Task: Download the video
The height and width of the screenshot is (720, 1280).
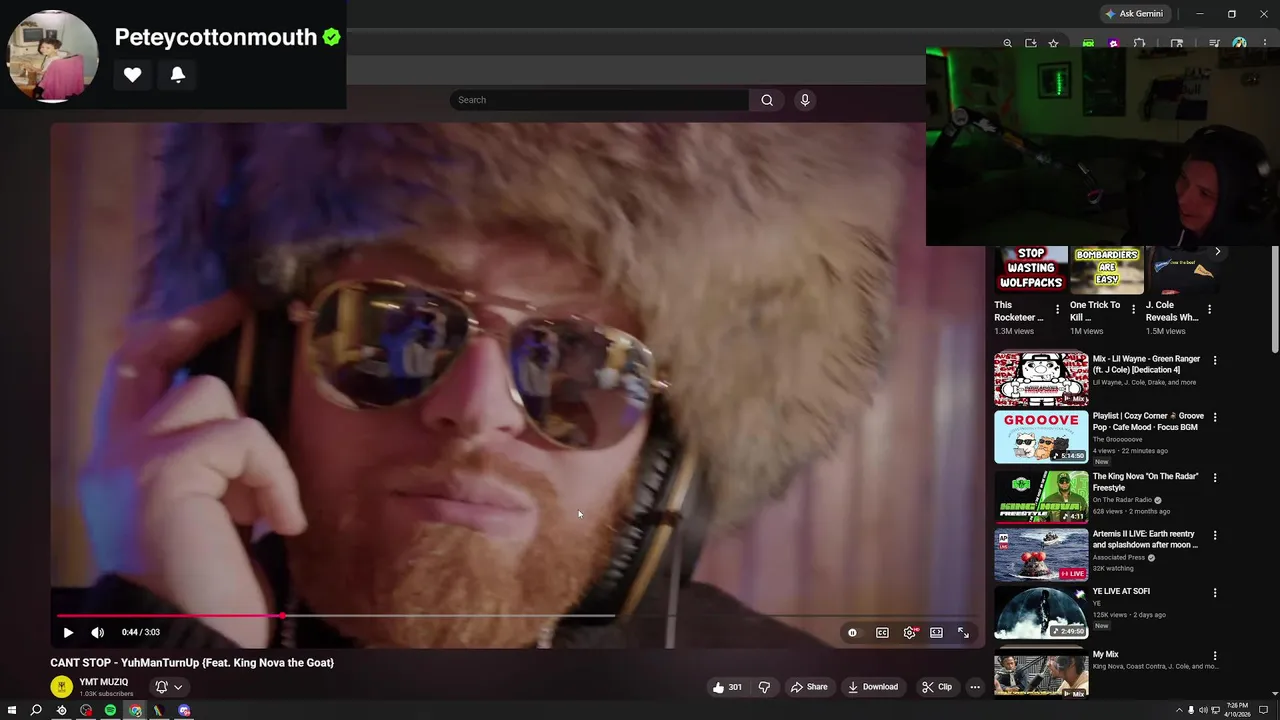Action: 872,687
